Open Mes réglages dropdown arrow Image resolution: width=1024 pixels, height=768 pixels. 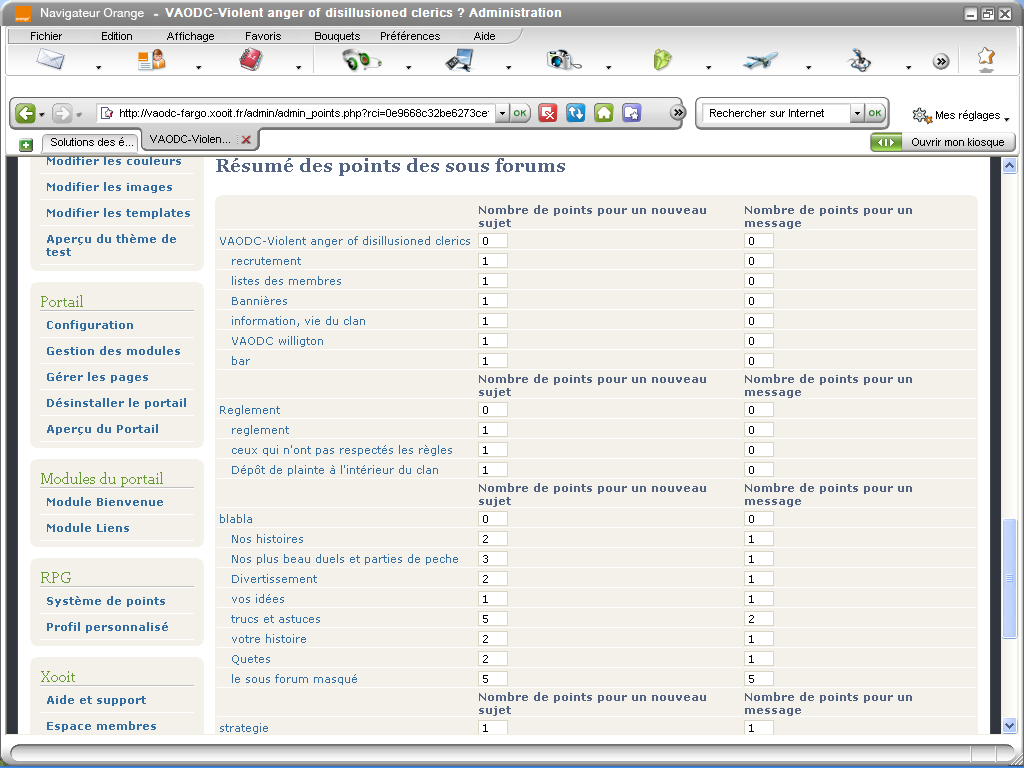tap(1006, 119)
